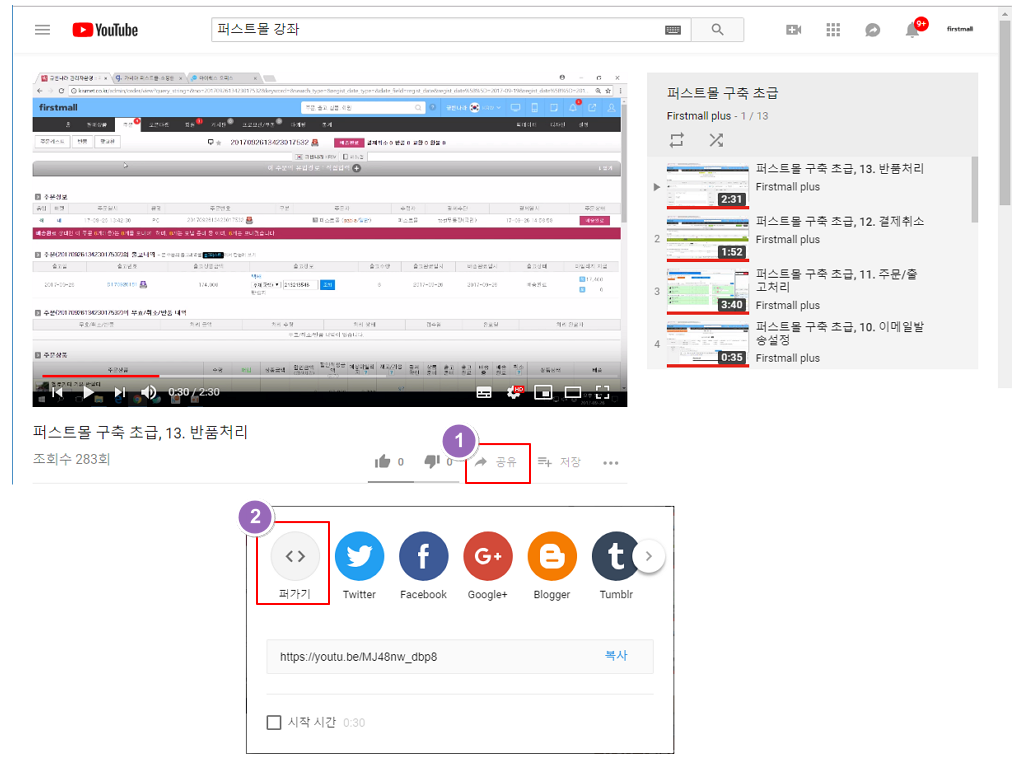Screen dimensions: 1026x773
Task: Open player settings gear
Action: pos(514,392)
